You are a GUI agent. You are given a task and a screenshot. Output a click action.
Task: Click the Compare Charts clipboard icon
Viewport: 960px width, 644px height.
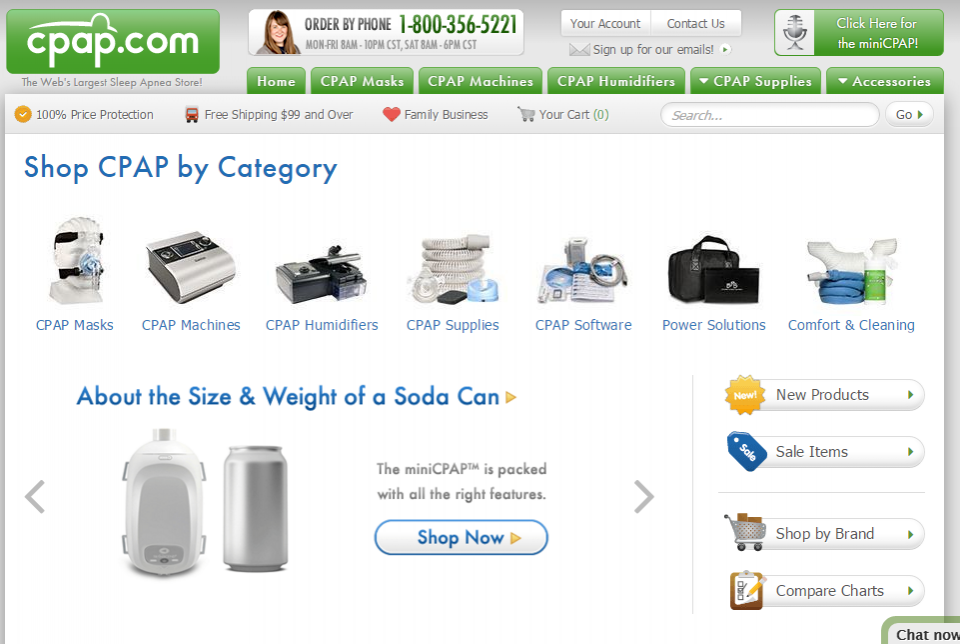pyautogui.click(x=747, y=590)
